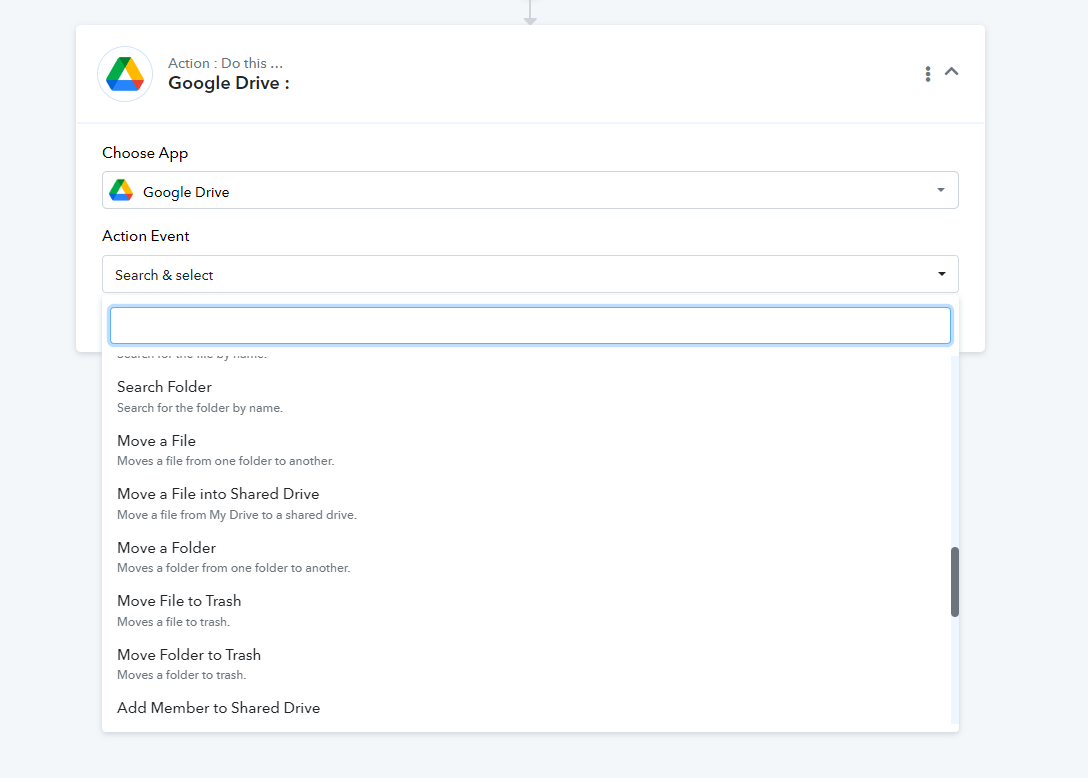
Task: Open the three-dot step options menu
Action: click(x=928, y=74)
